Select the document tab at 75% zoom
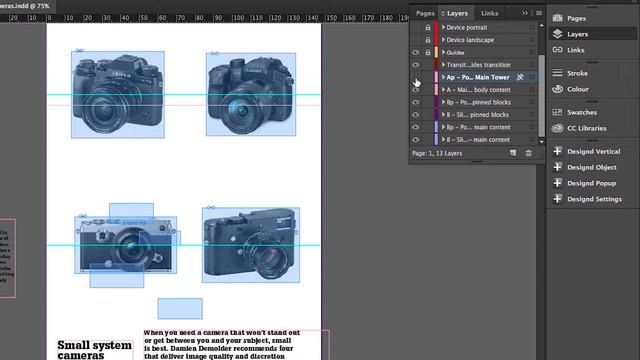 [26, 6]
